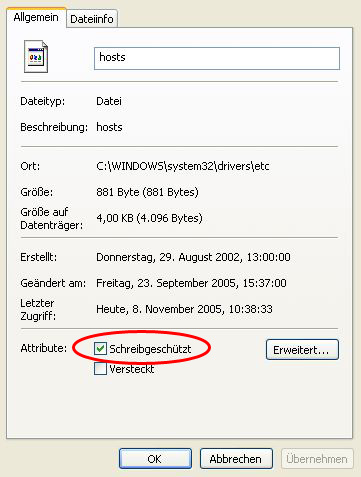Click the Attribute: label
This screenshot has height=477, width=361.
coord(44,348)
